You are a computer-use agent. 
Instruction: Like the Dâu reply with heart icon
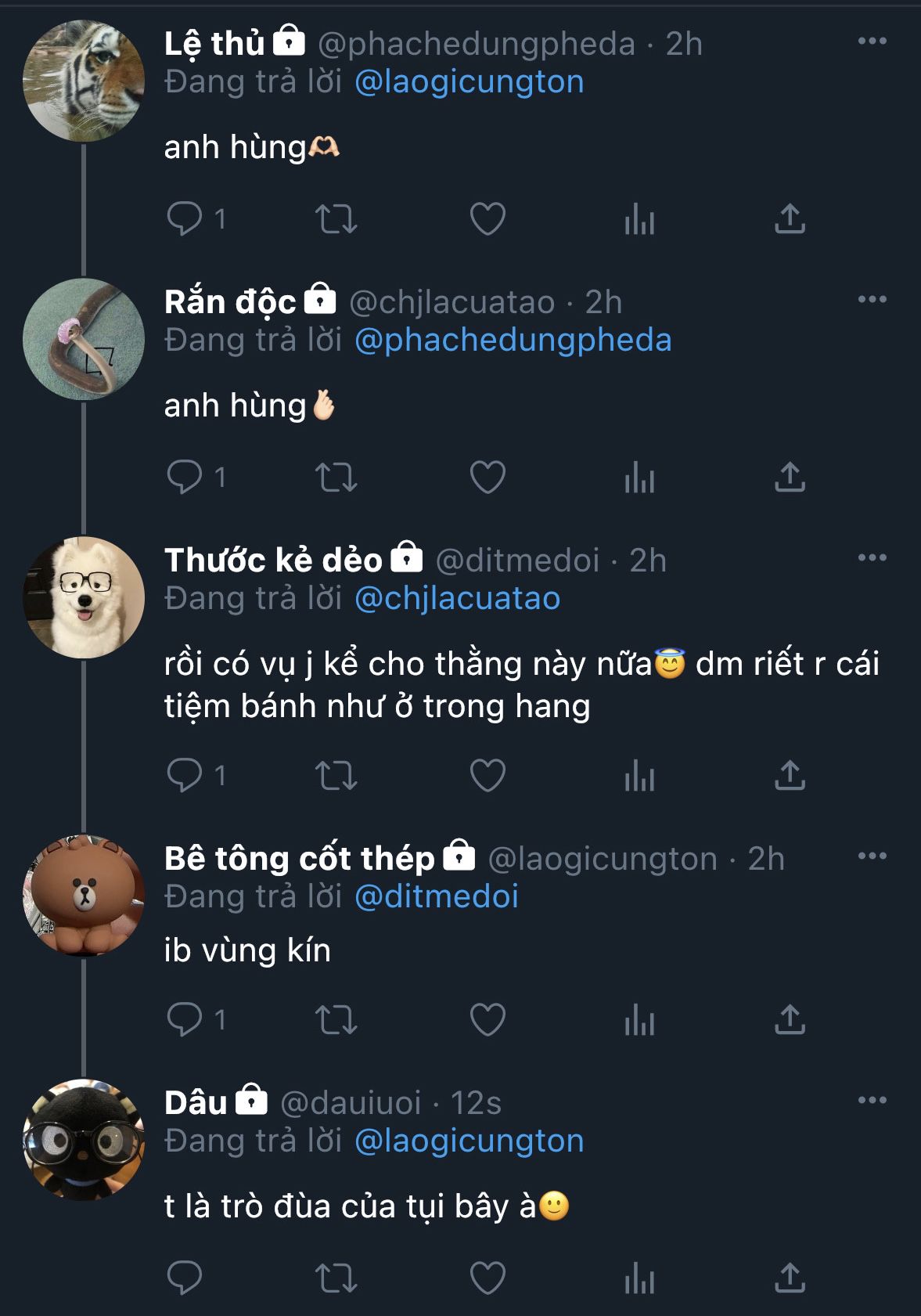click(487, 1278)
